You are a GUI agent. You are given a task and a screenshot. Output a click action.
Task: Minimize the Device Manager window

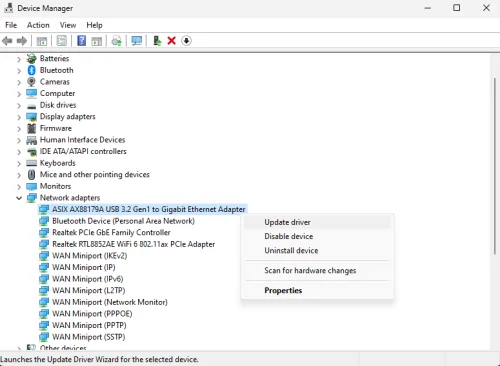(x=428, y=8)
